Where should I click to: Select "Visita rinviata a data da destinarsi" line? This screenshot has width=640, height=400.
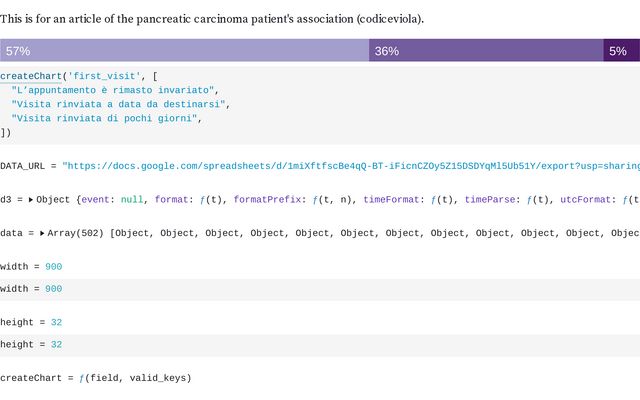point(120,104)
